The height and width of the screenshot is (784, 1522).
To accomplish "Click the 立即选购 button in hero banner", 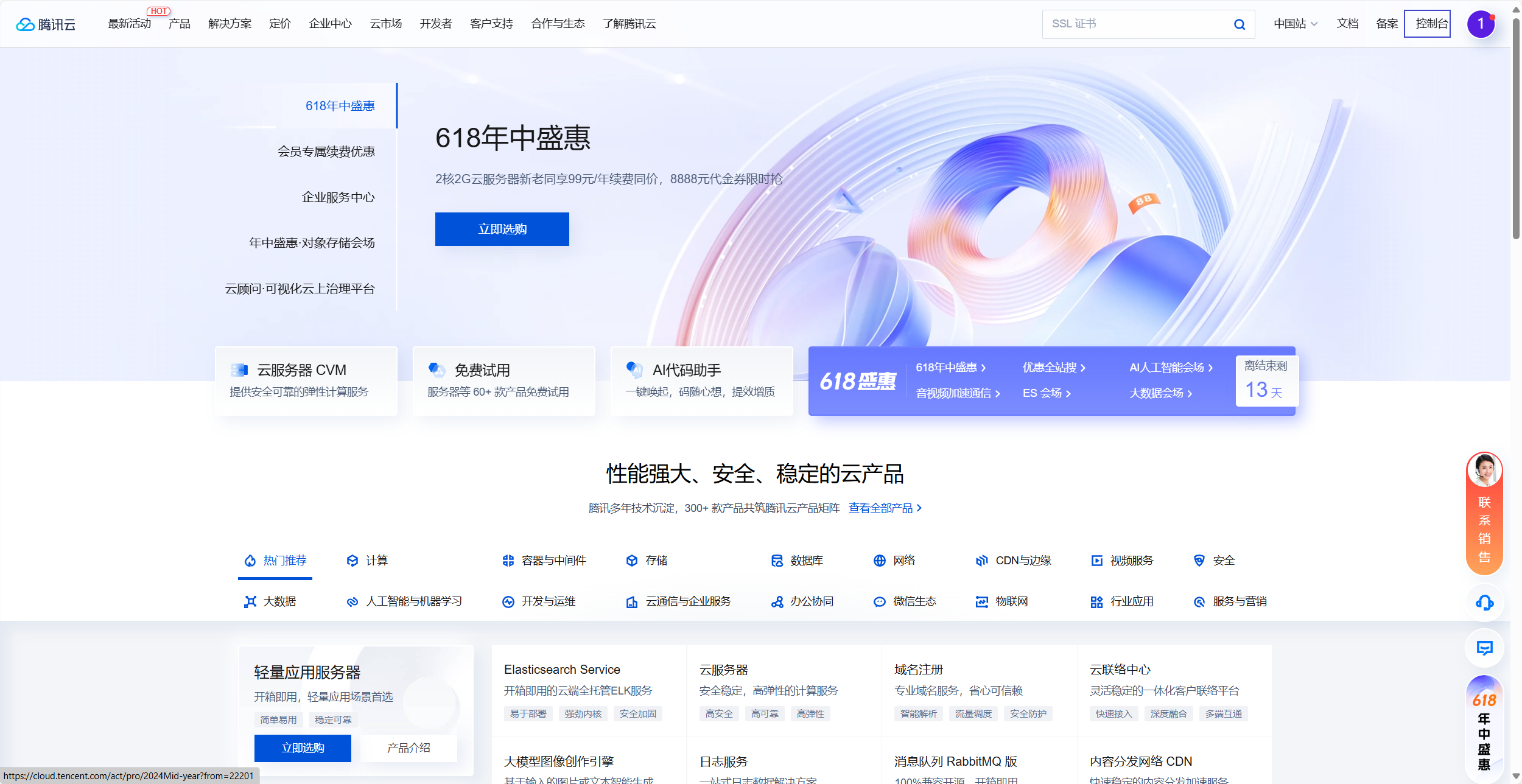I will pos(502,229).
